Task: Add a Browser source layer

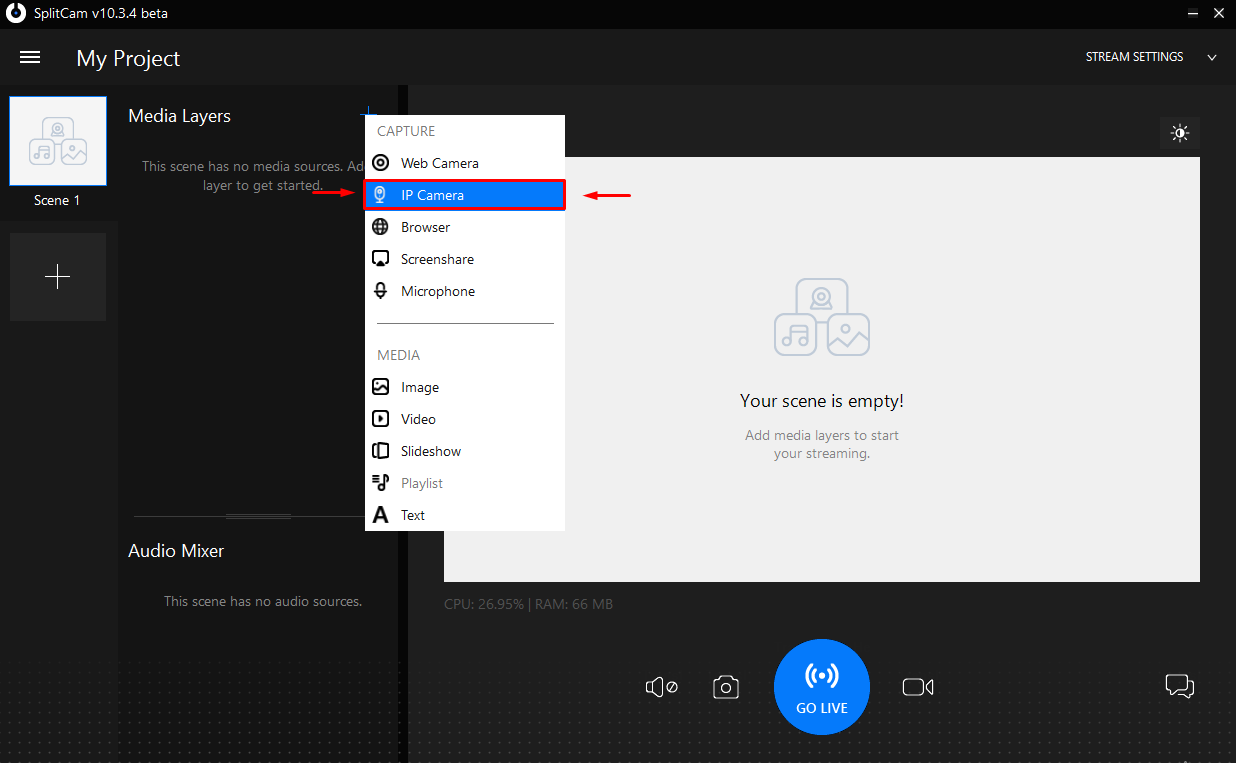Action: click(x=425, y=227)
